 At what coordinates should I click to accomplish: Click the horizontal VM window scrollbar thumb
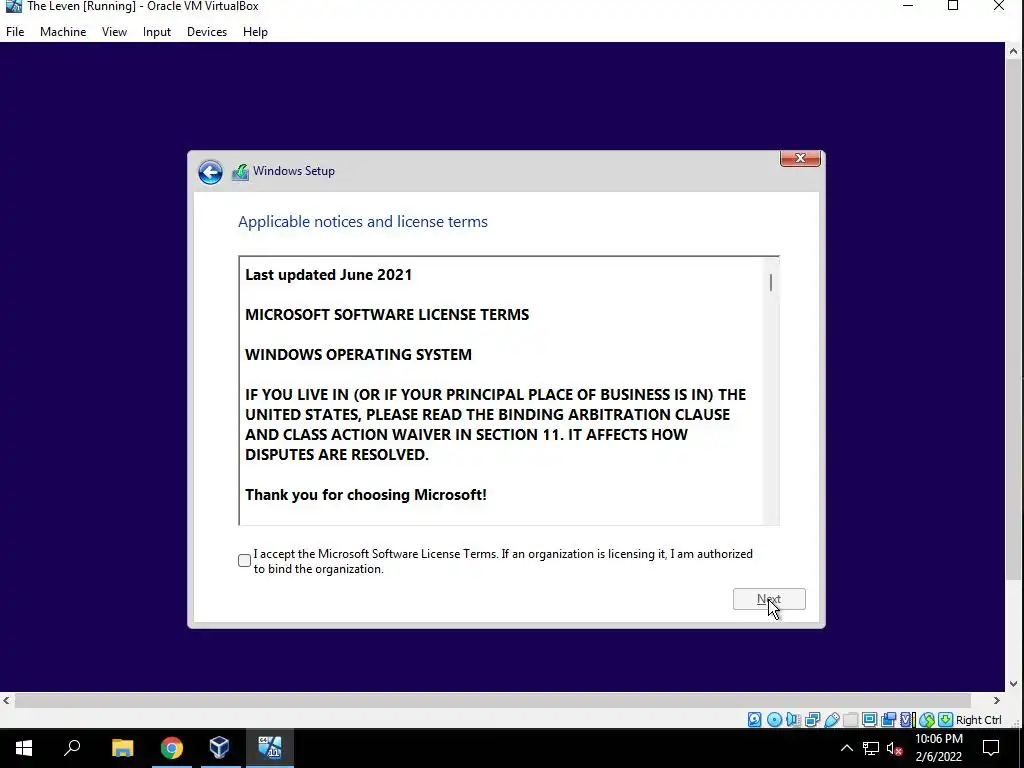click(x=493, y=701)
